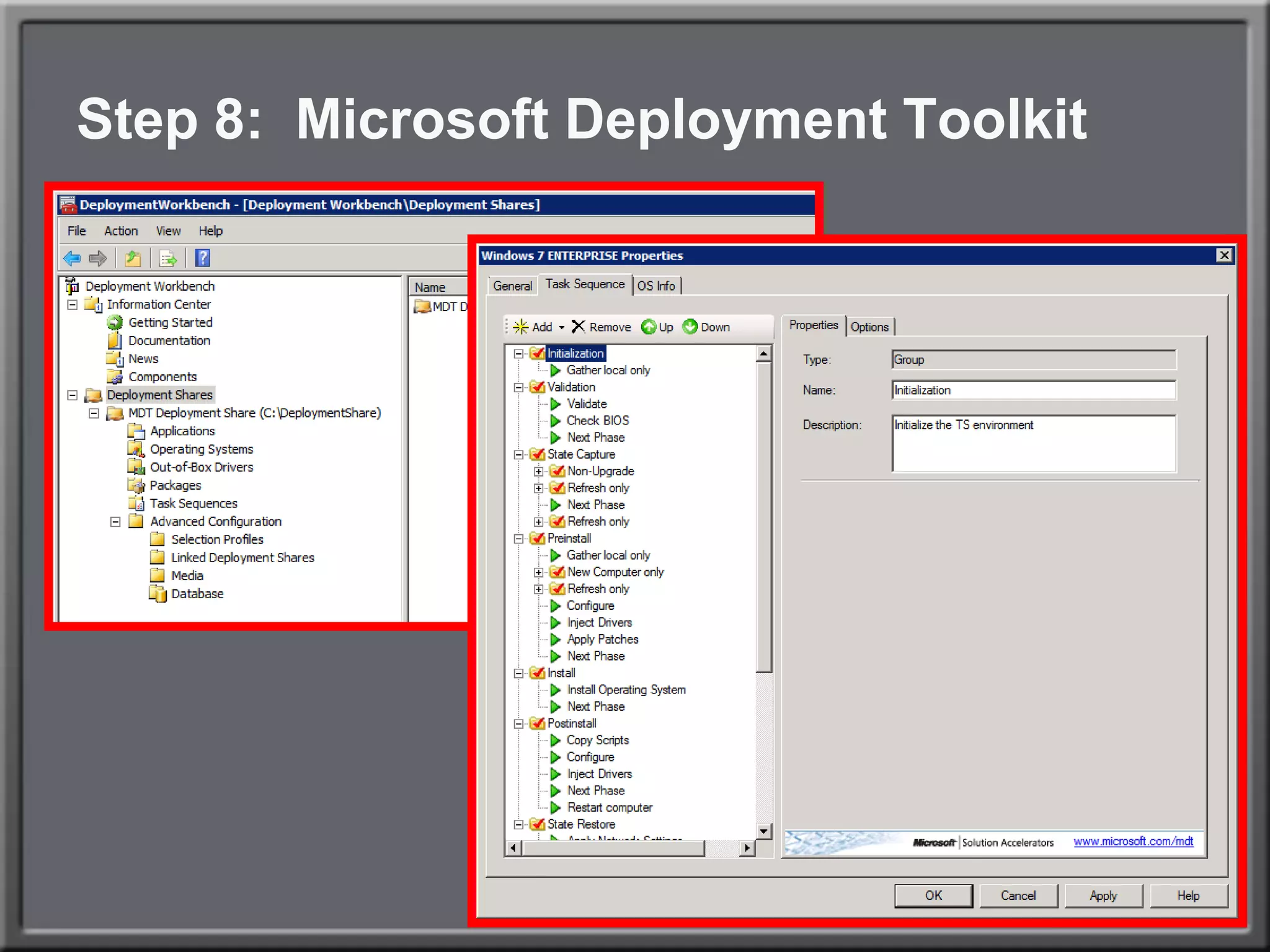Click the Help button in Properties dialog
Screen dimensions: 1270x952
[x=1188, y=896]
